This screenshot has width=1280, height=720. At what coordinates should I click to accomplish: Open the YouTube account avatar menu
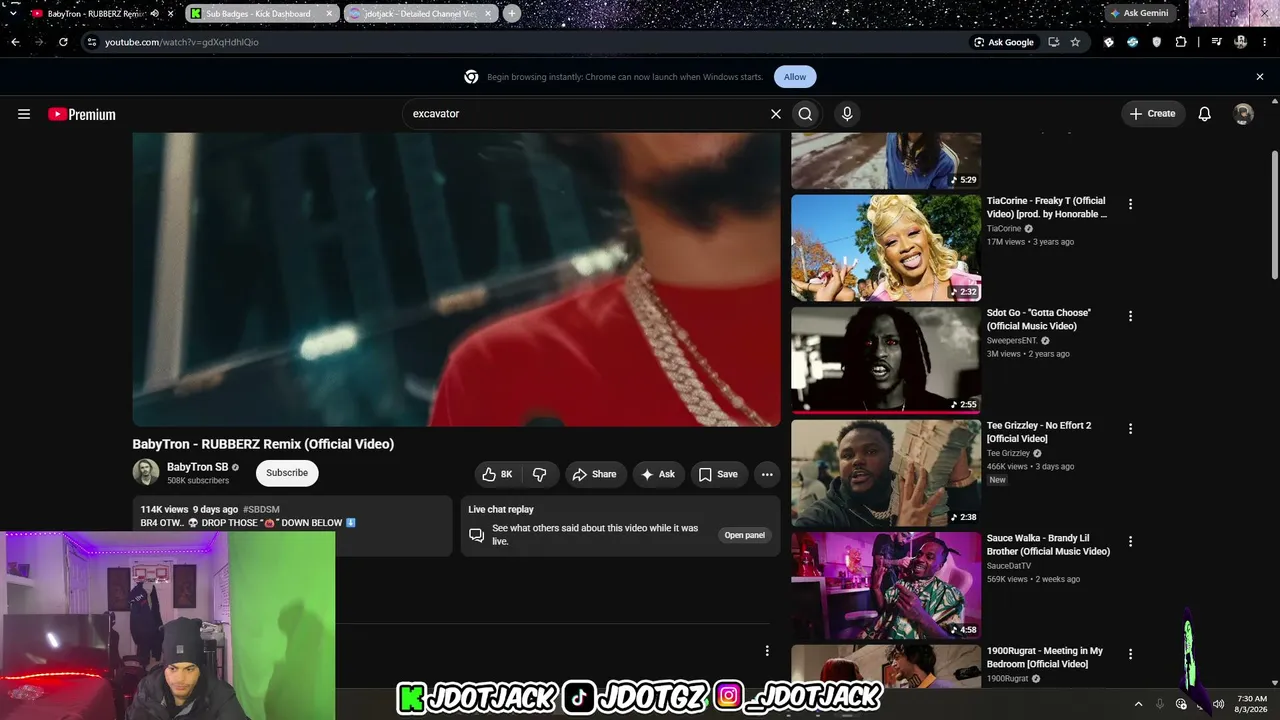click(1244, 114)
